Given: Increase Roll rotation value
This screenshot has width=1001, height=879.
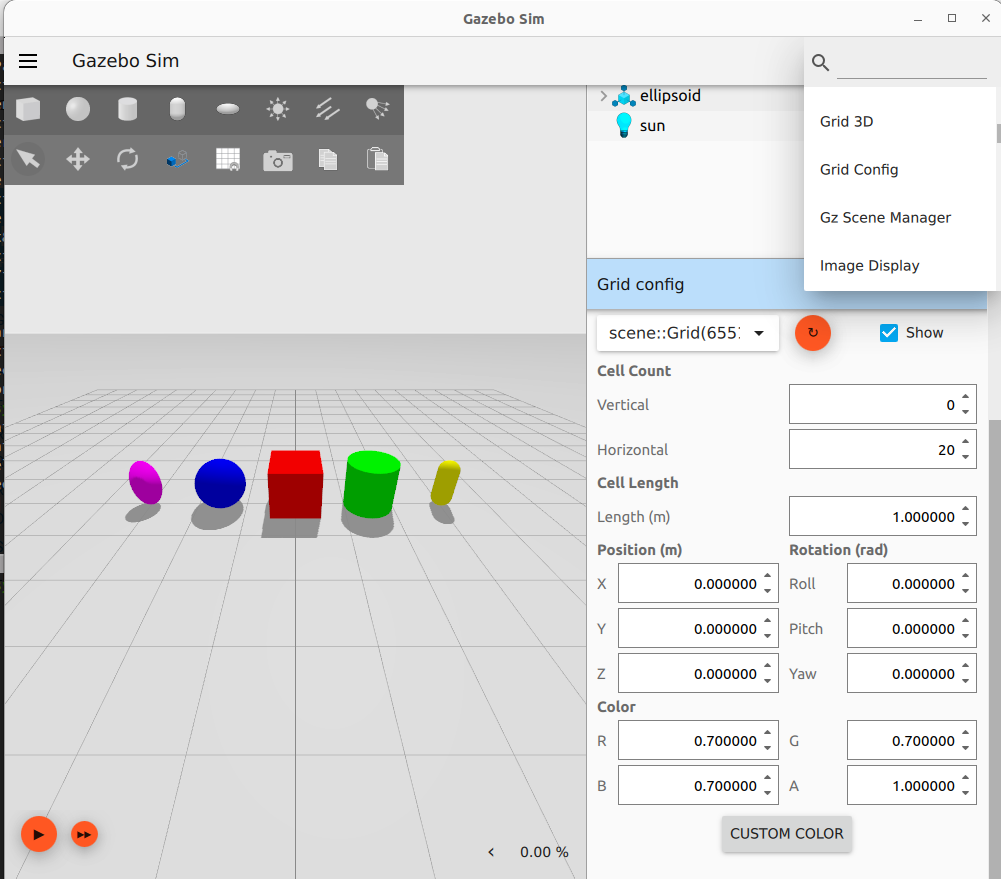Looking at the screenshot, I should click(x=965, y=576).
